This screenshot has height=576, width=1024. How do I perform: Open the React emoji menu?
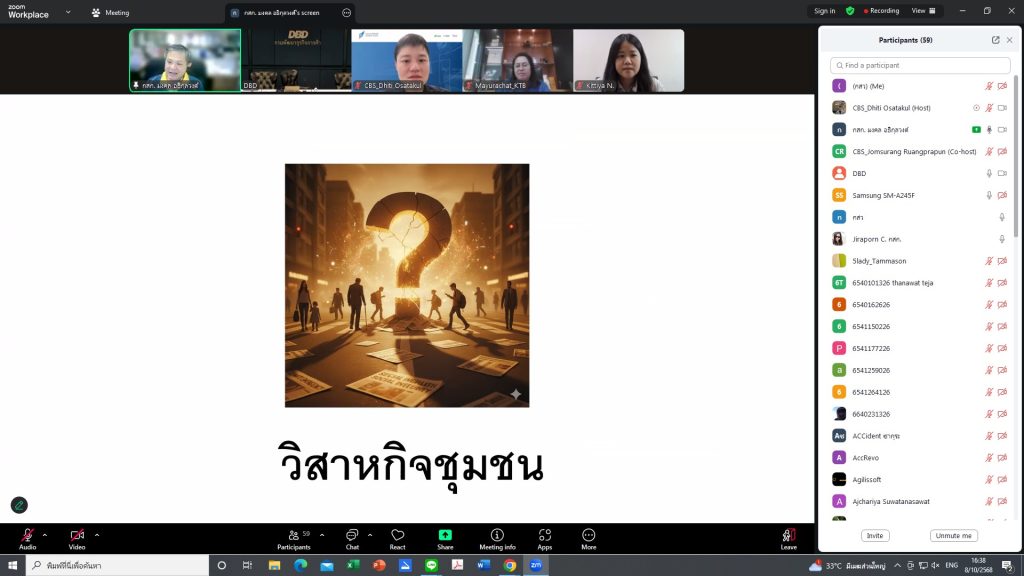(397, 538)
